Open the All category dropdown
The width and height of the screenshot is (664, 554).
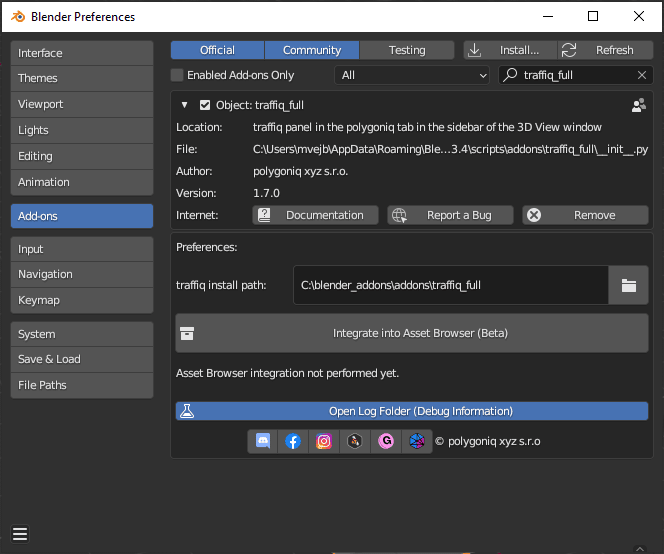tap(411, 75)
